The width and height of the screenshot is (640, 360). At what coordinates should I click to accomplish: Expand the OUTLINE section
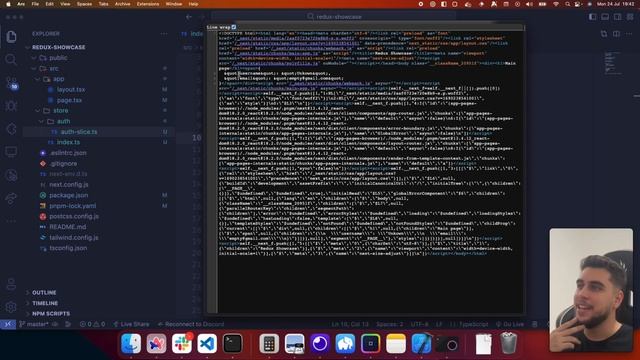44,293
